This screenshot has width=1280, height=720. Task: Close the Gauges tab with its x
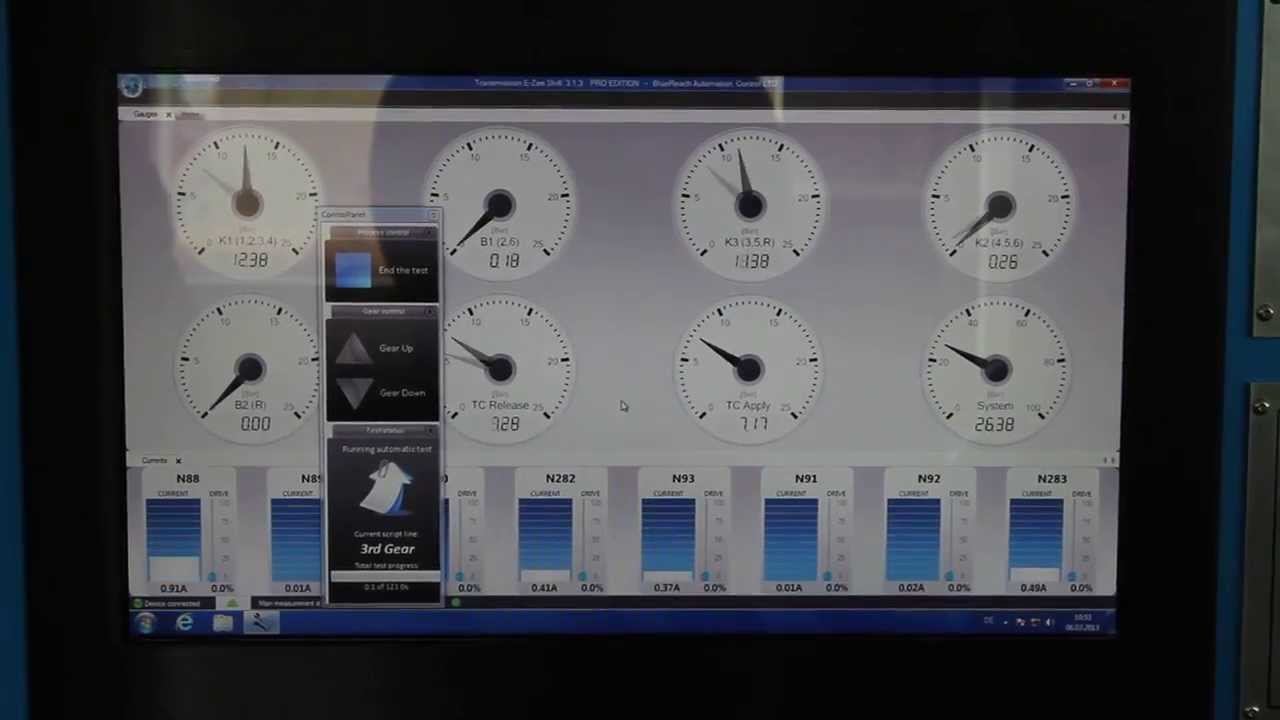click(x=169, y=115)
